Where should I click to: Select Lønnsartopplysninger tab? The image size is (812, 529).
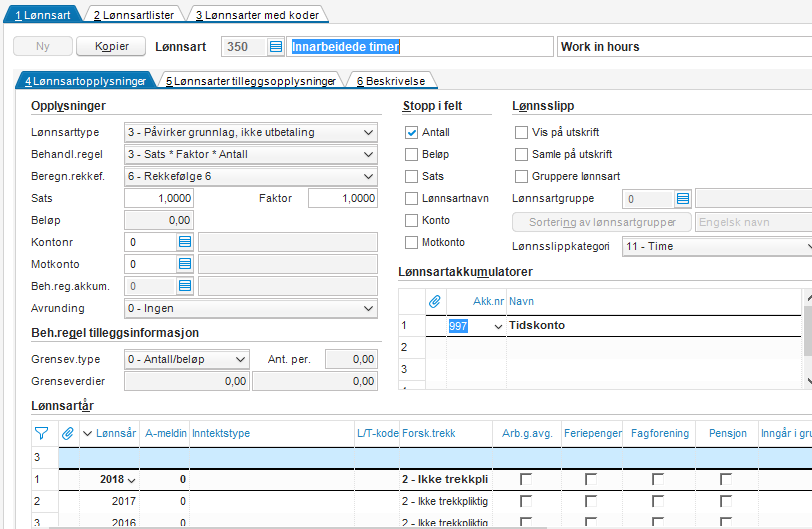[85, 81]
